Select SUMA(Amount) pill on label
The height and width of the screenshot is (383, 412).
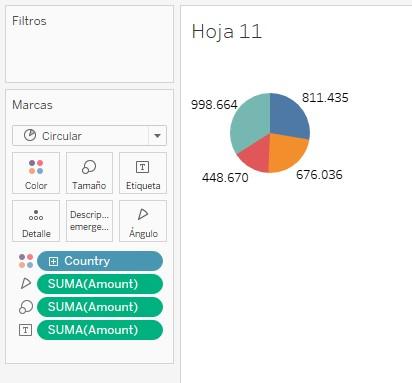(x=100, y=330)
